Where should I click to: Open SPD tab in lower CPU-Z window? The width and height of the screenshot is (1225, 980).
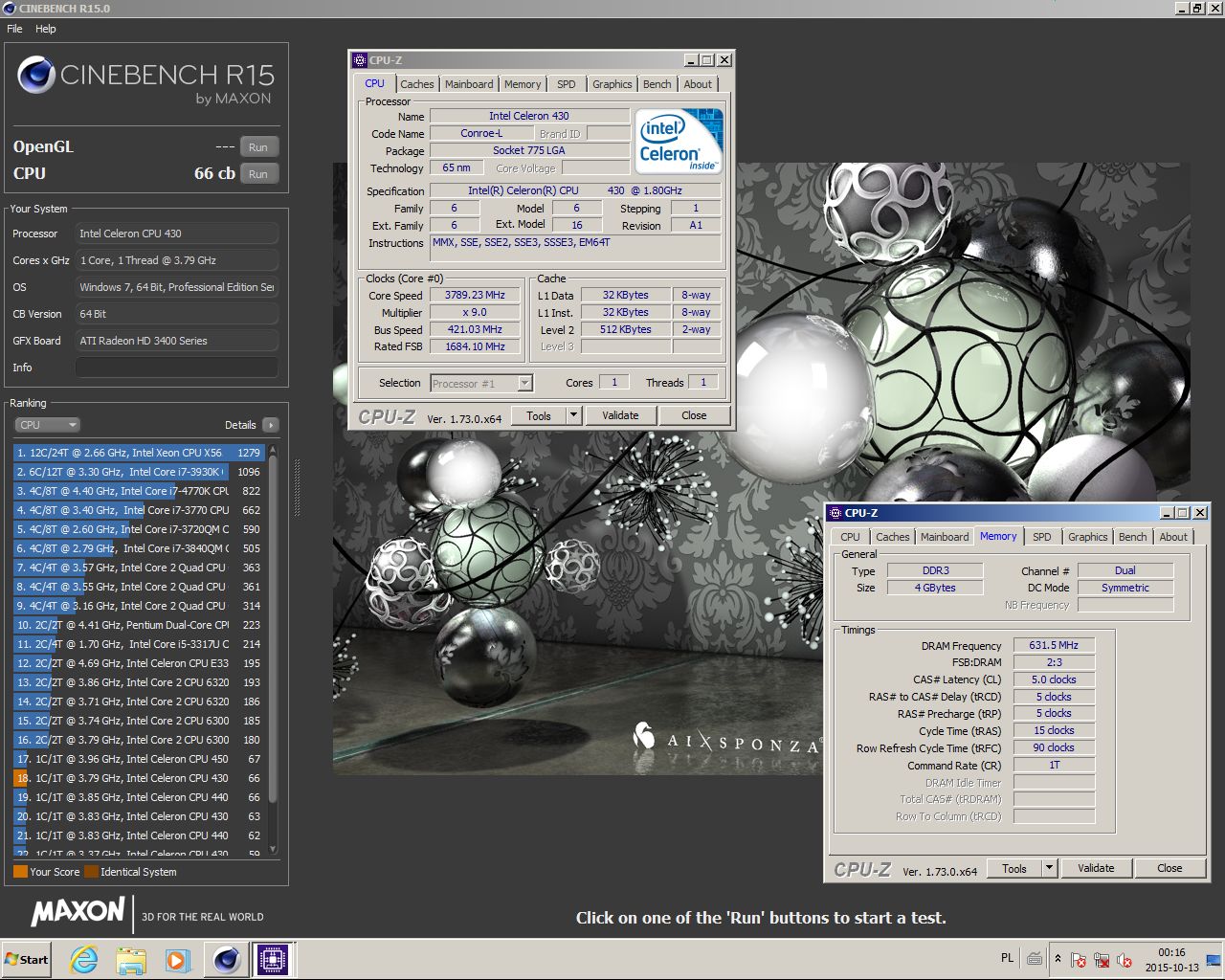click(1042, 537)
